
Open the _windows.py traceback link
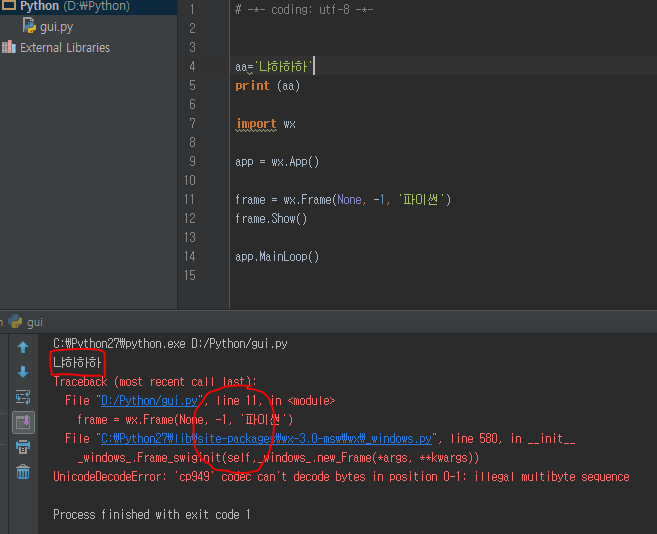[266, 438]
